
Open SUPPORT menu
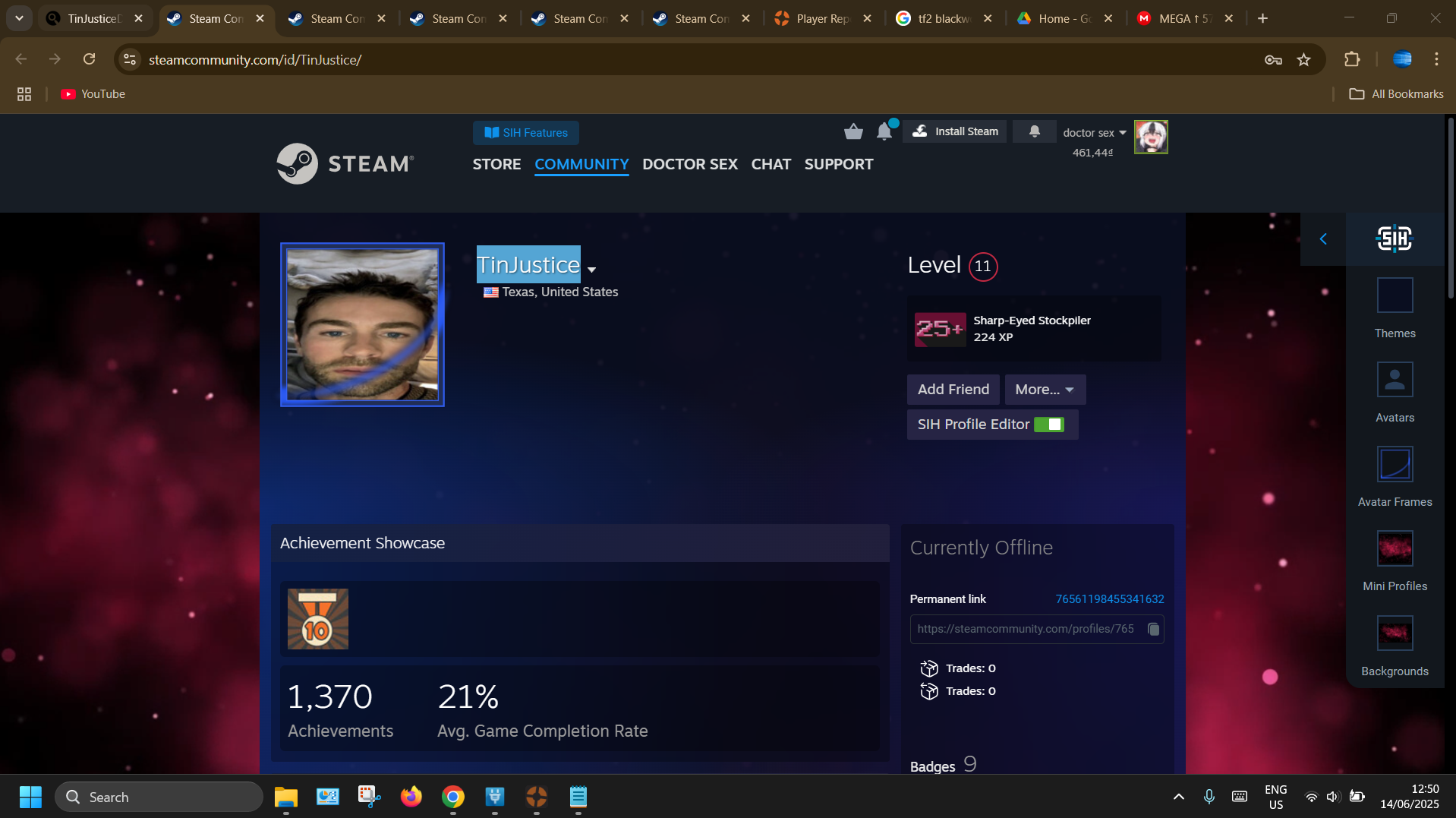point(839,164)
